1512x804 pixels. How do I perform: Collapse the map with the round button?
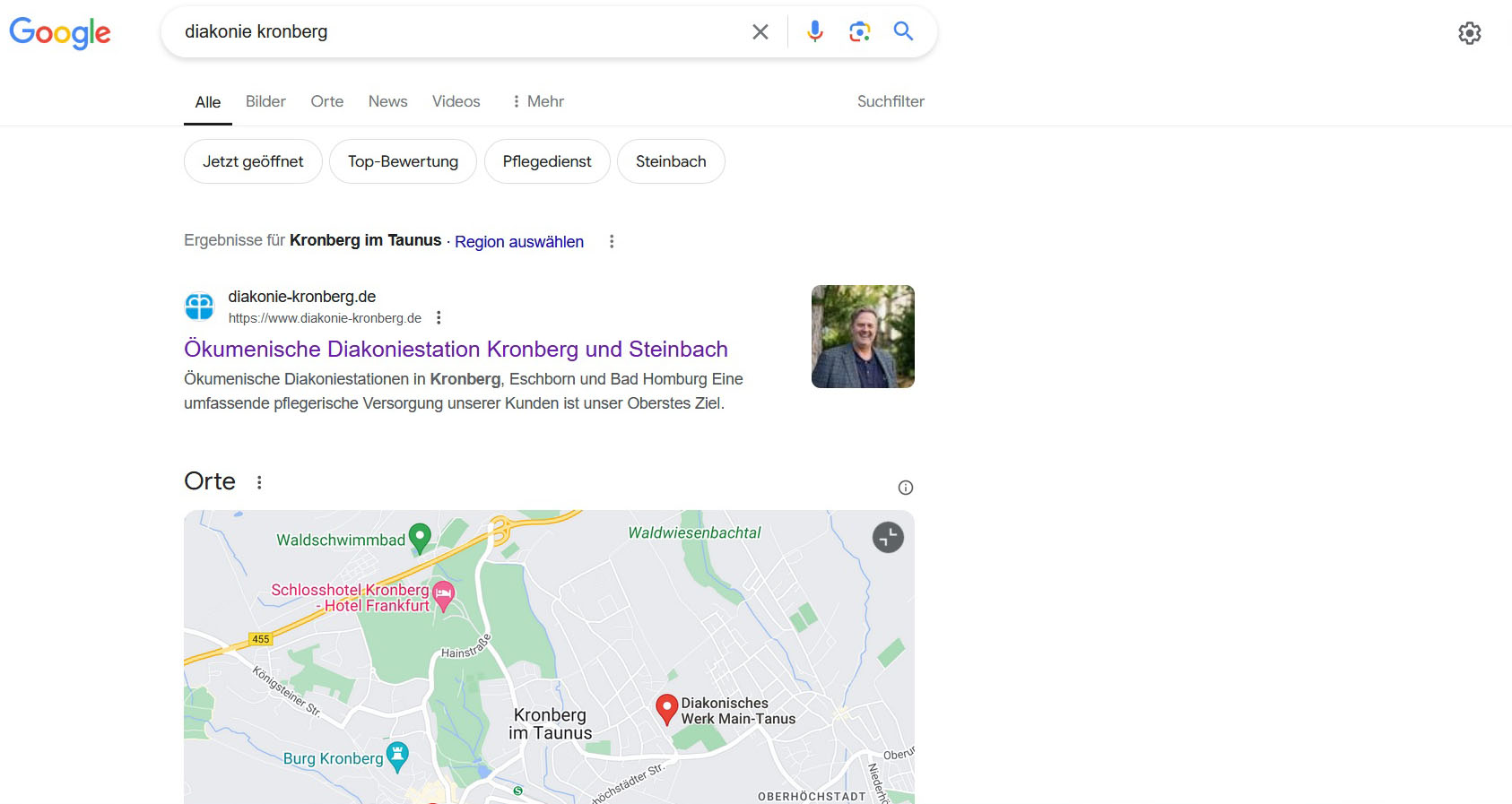888,538
